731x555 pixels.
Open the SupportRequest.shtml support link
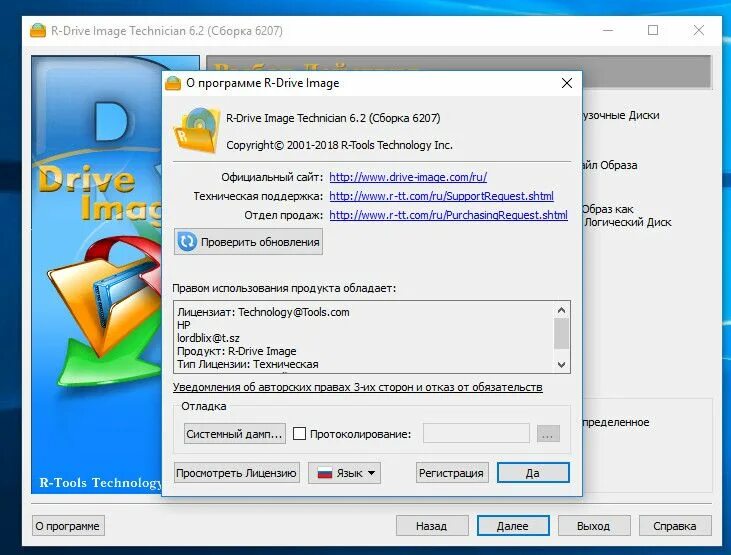click(x=441, y=196)
